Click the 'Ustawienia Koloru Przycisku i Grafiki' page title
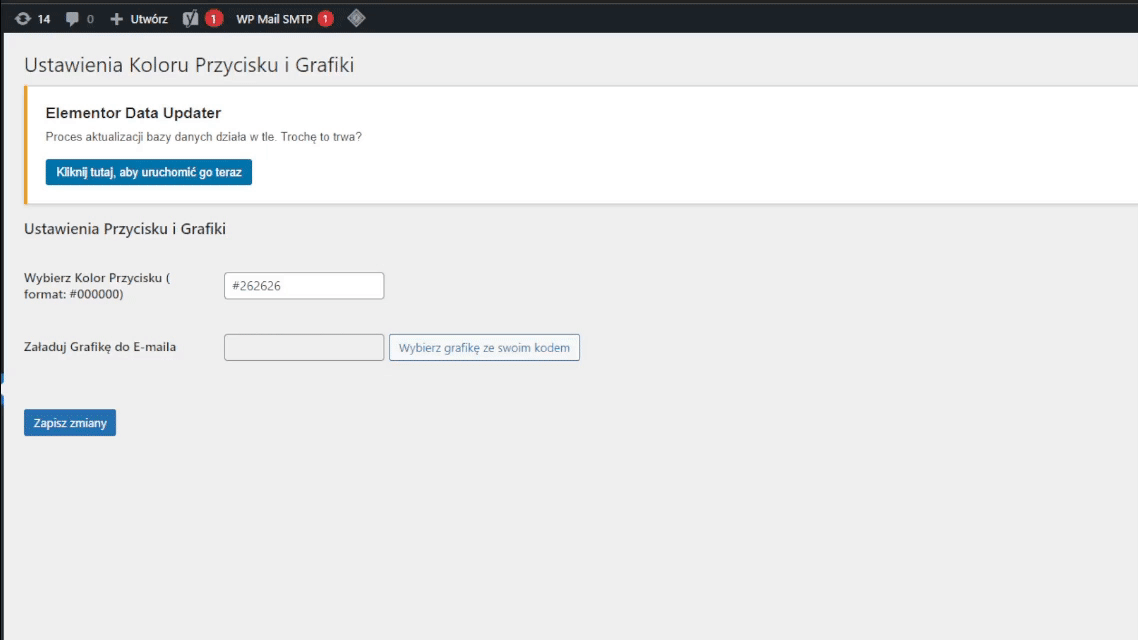 189,66
